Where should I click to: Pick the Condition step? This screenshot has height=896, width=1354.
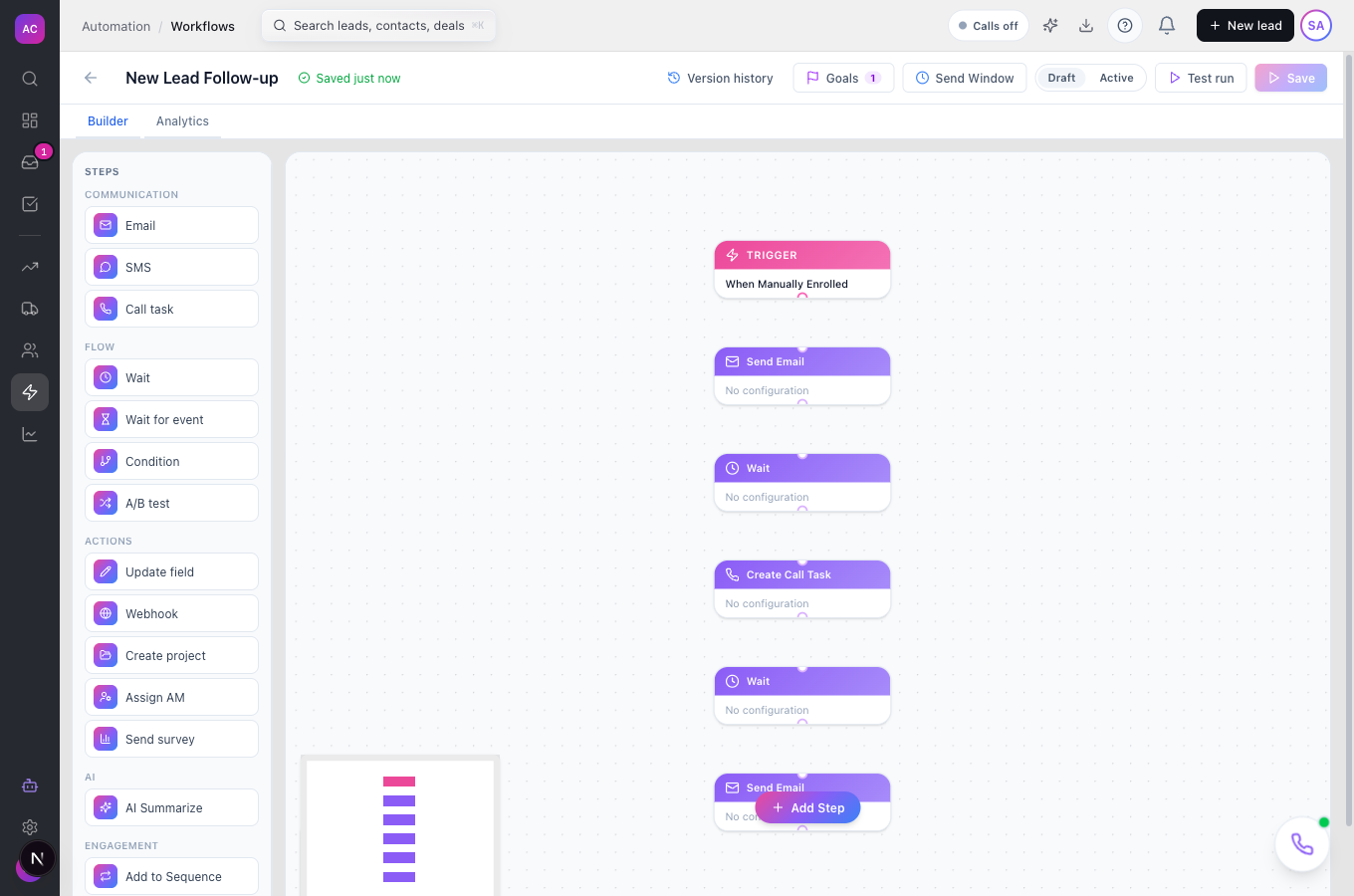pyautogui.click(x=171, y=461)
